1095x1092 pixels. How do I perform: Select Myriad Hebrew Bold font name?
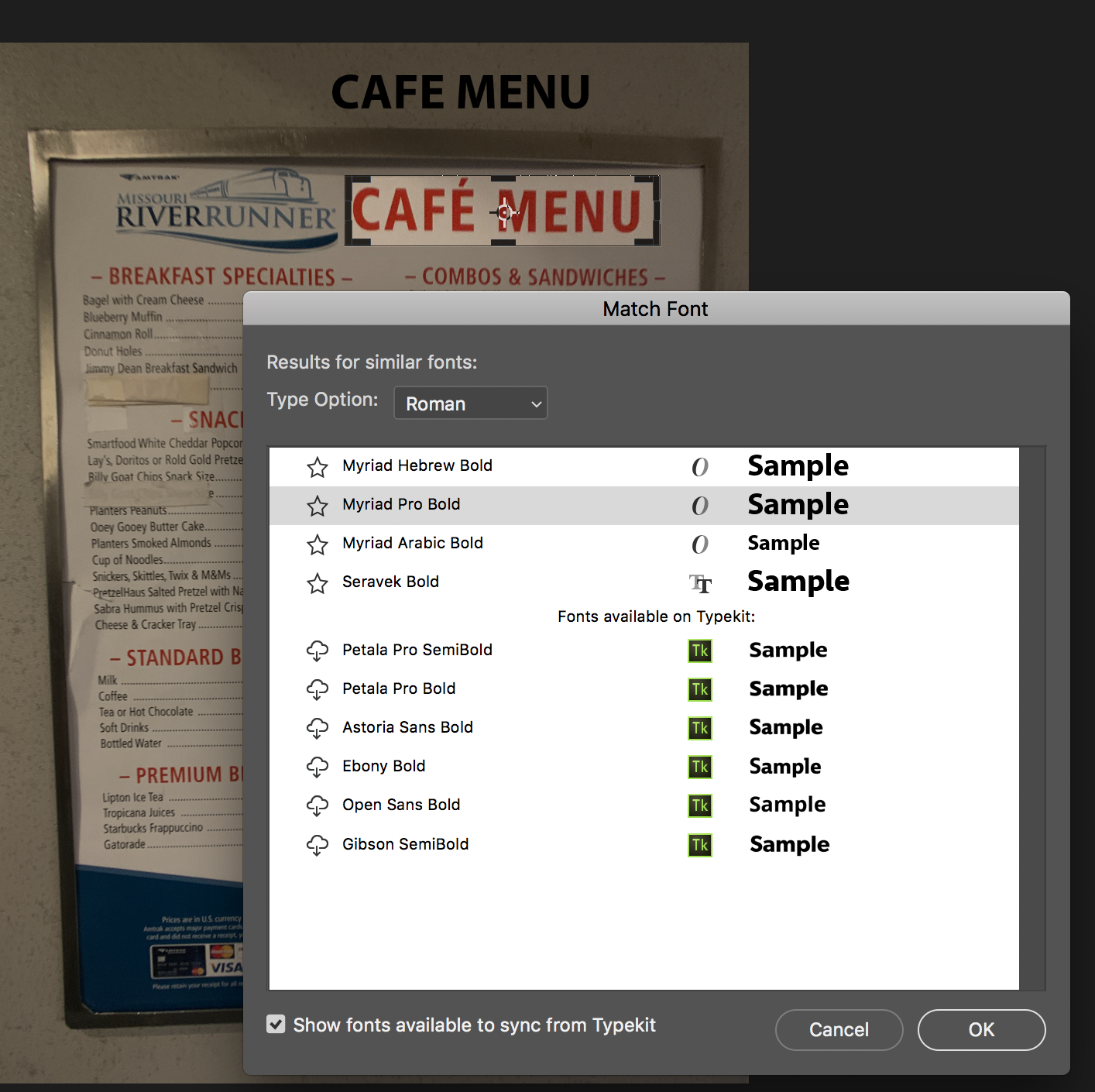(417, 465)
